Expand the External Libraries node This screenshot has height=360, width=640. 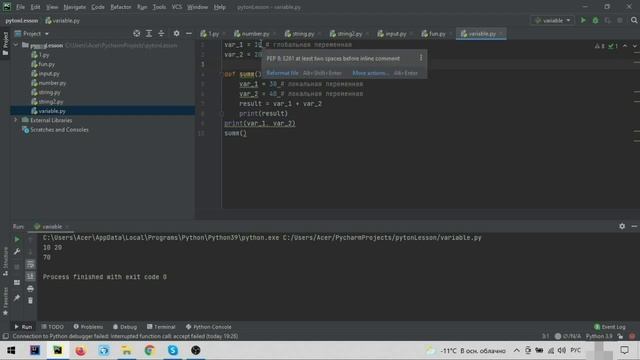click(16, 120)
